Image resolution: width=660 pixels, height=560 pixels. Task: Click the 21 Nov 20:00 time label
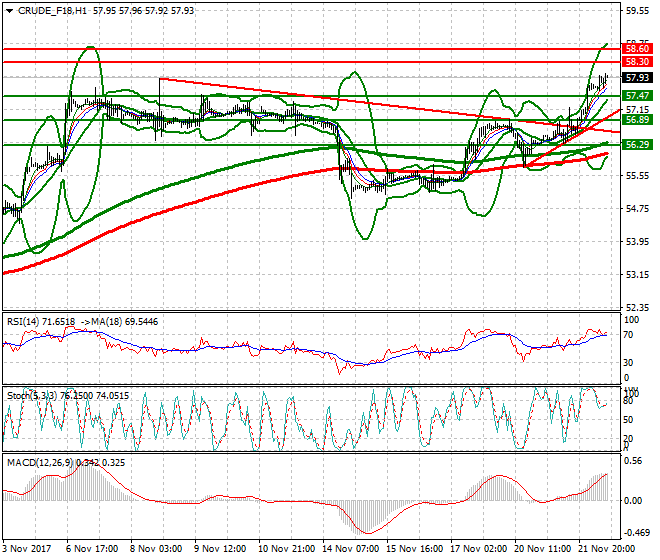pyautogui.click(x=607, y=549)
